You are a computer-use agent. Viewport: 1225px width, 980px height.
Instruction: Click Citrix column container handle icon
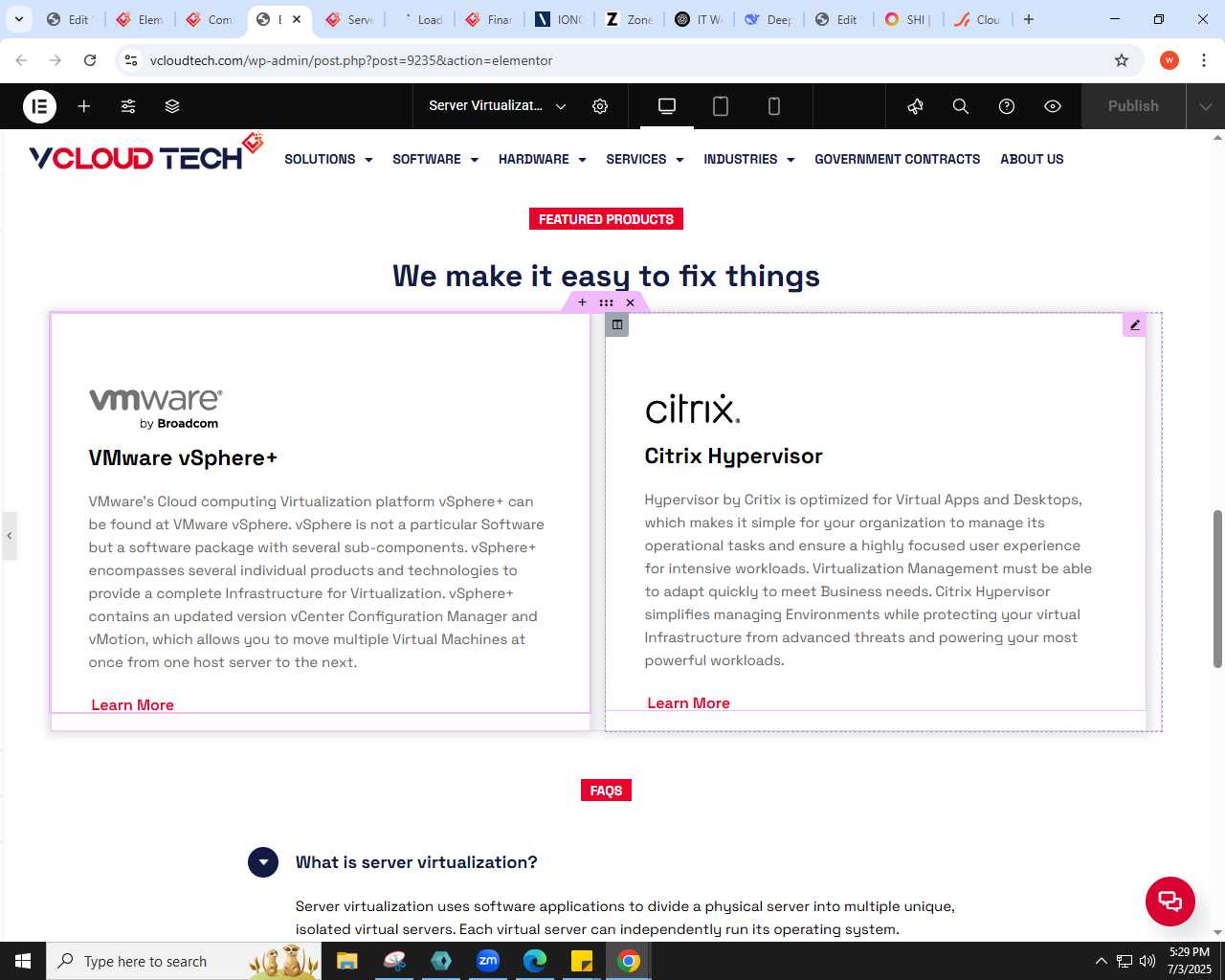pos(617,324)
